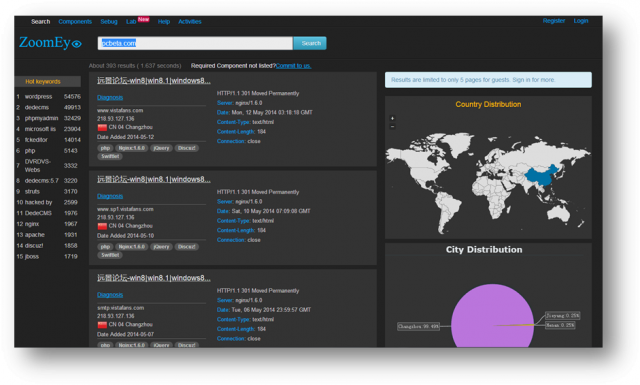
Task: Click php tag in first result
Action: coord(105,148)
